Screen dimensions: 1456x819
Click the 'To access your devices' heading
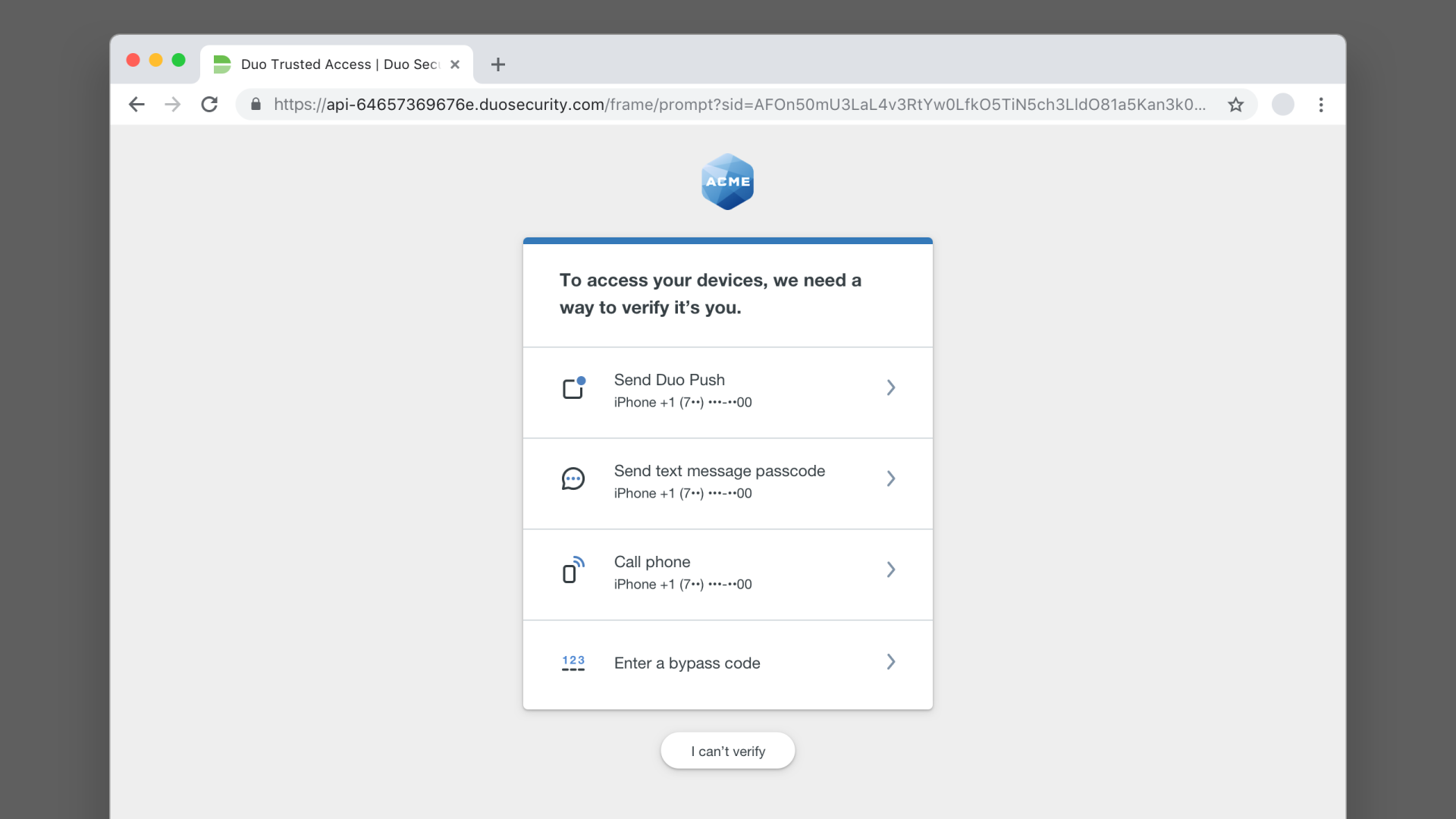pos(711,293)
